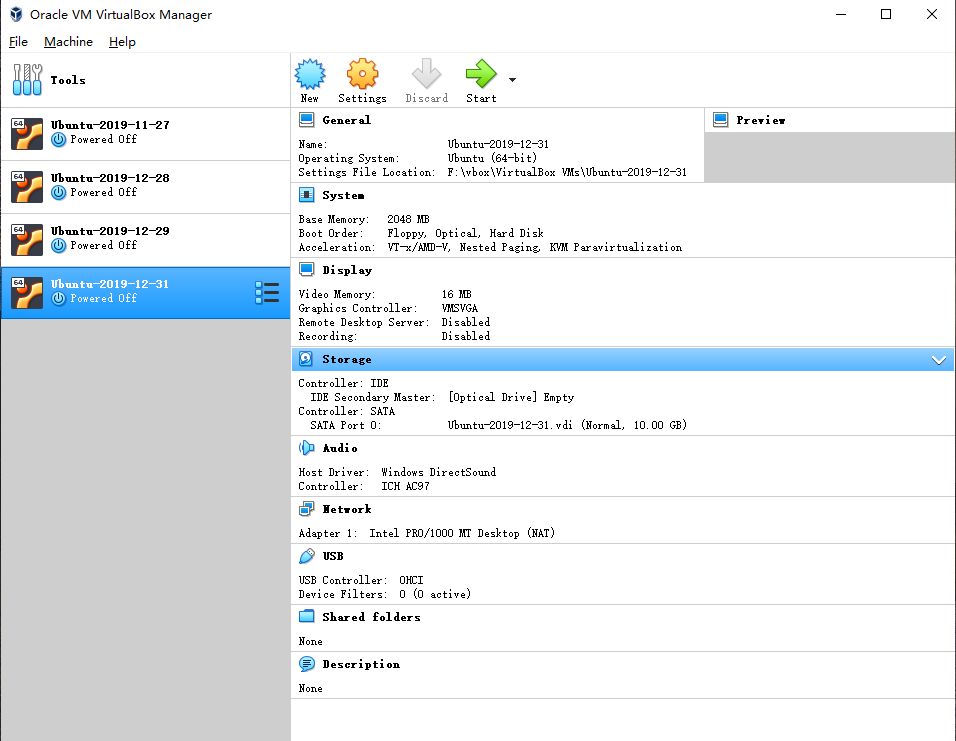956x741 pixels.
Task: Open the Audio section header link
Action: tap(340, 448)
